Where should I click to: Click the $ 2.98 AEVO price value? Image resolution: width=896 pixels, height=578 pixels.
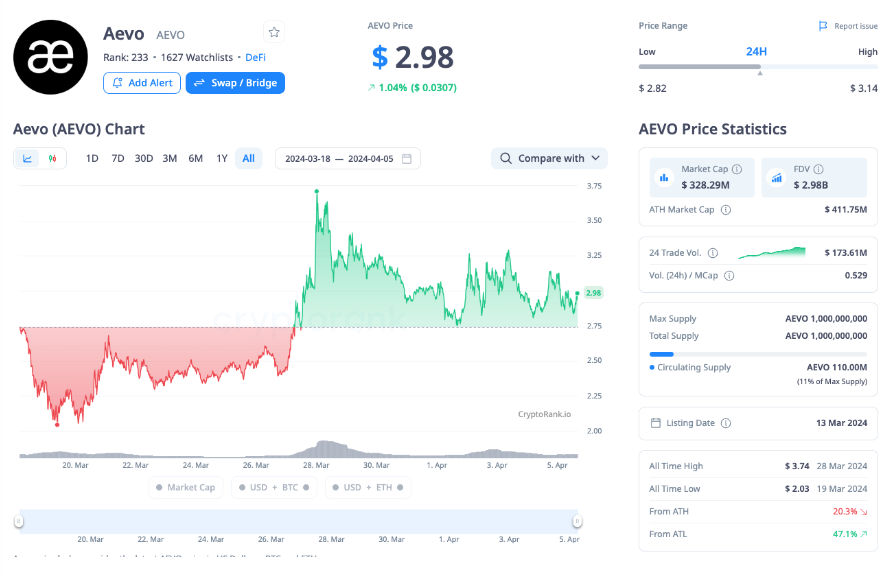point(413,57)
